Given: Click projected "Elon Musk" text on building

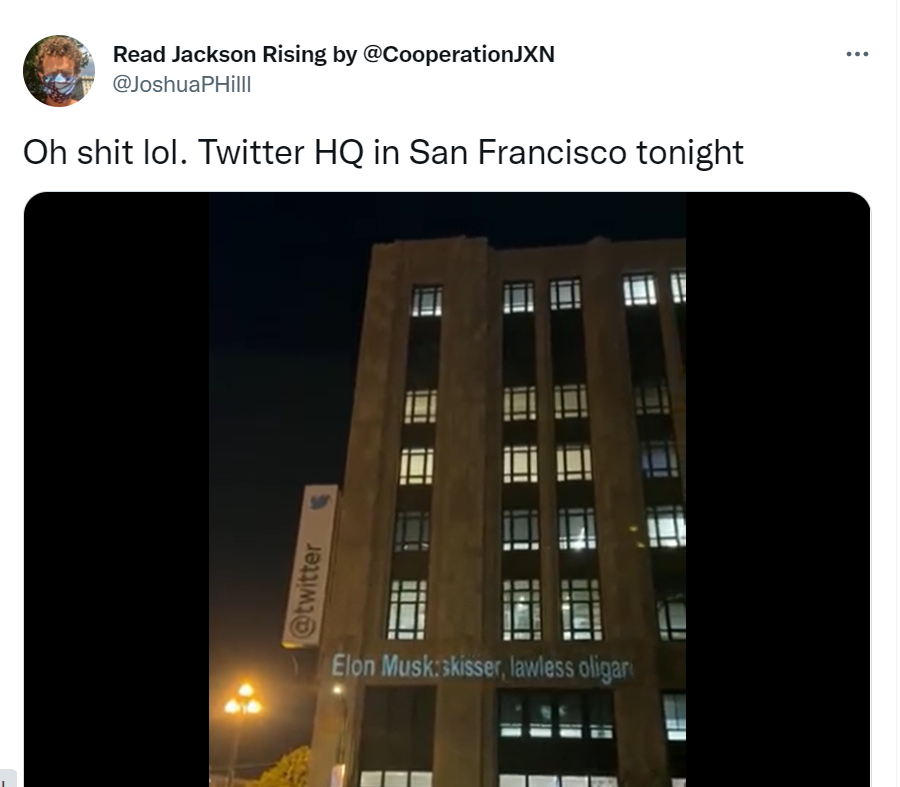Looking at the screenshot, I should (x=383, y=666).
